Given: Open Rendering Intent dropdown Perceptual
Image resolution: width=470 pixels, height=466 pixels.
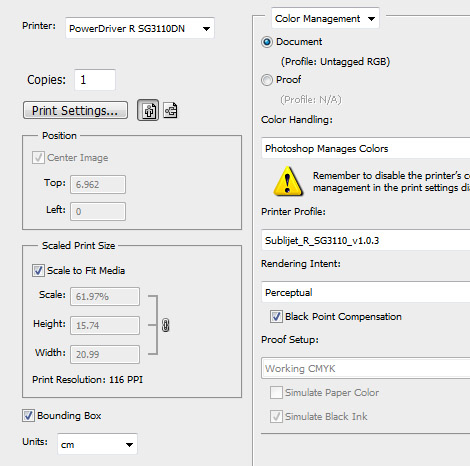Looking at the screenshot, I should tap(366, 292).
